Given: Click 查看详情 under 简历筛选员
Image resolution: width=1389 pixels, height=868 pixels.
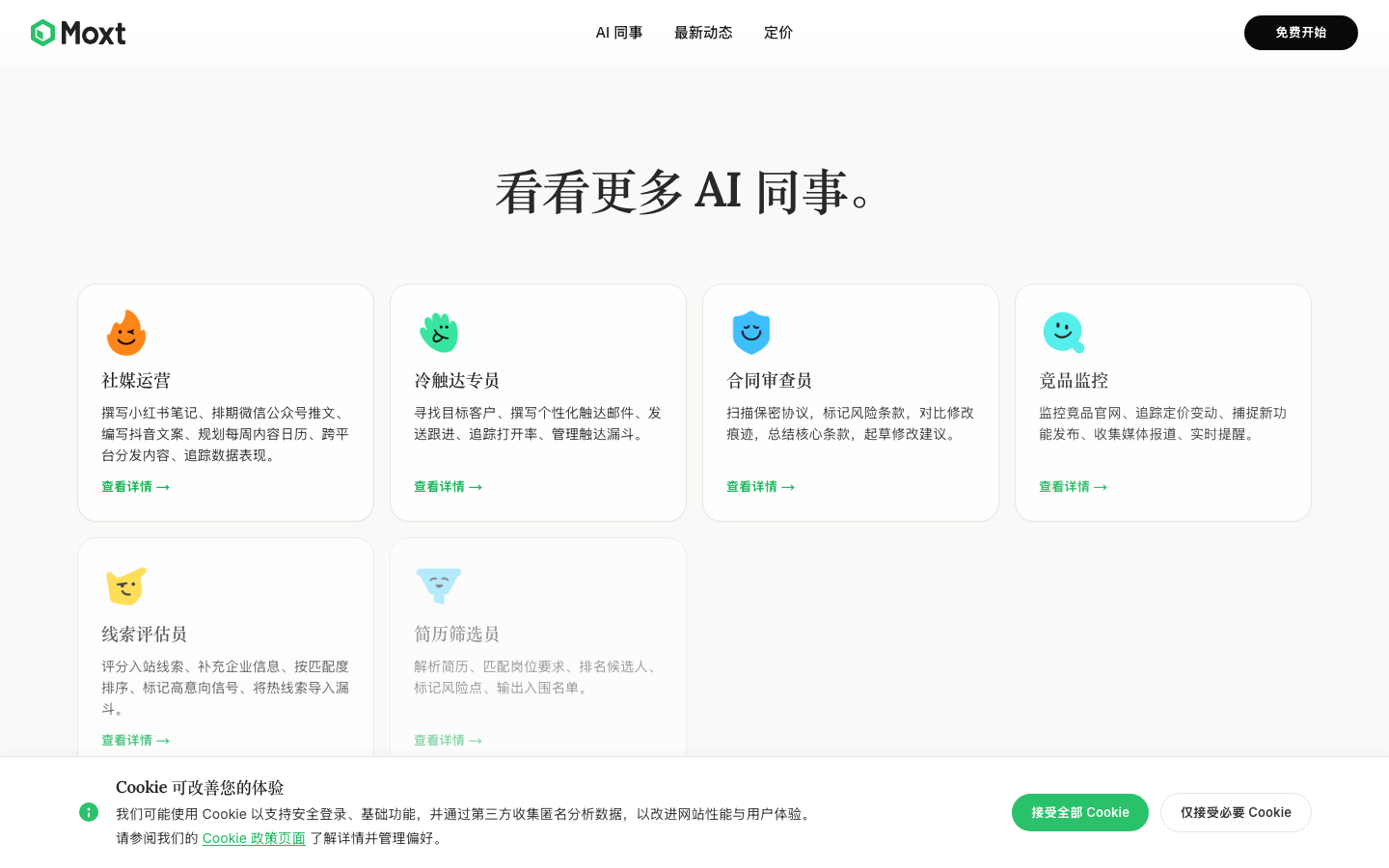Looking at the screenshot, I should coord(449,741).
